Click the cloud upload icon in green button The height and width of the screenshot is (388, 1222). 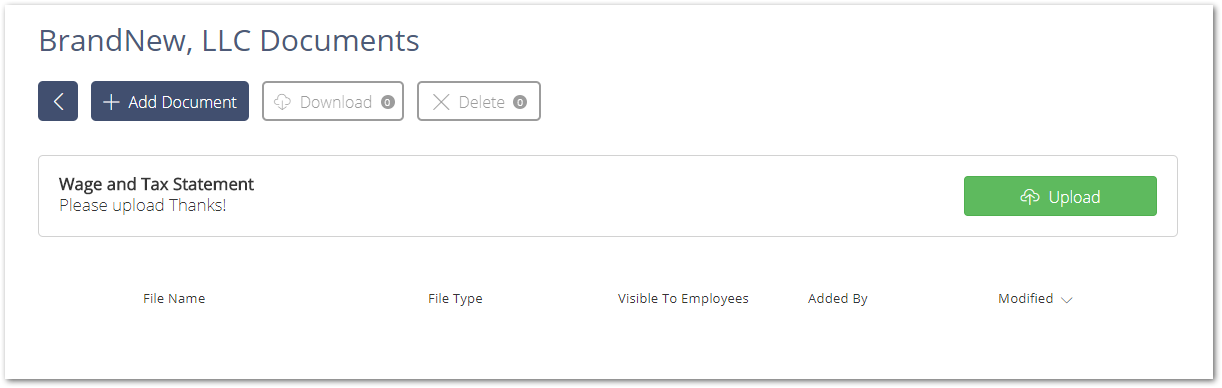tap(1030, 197)
